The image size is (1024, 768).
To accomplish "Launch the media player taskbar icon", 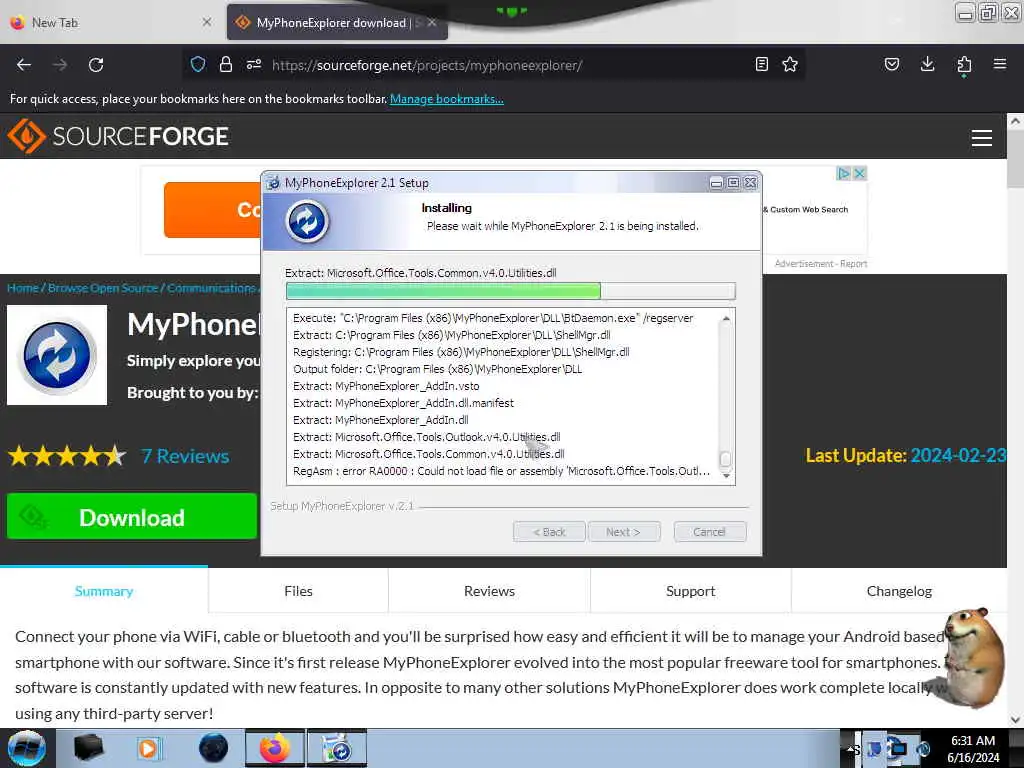I will pos(148,748).
